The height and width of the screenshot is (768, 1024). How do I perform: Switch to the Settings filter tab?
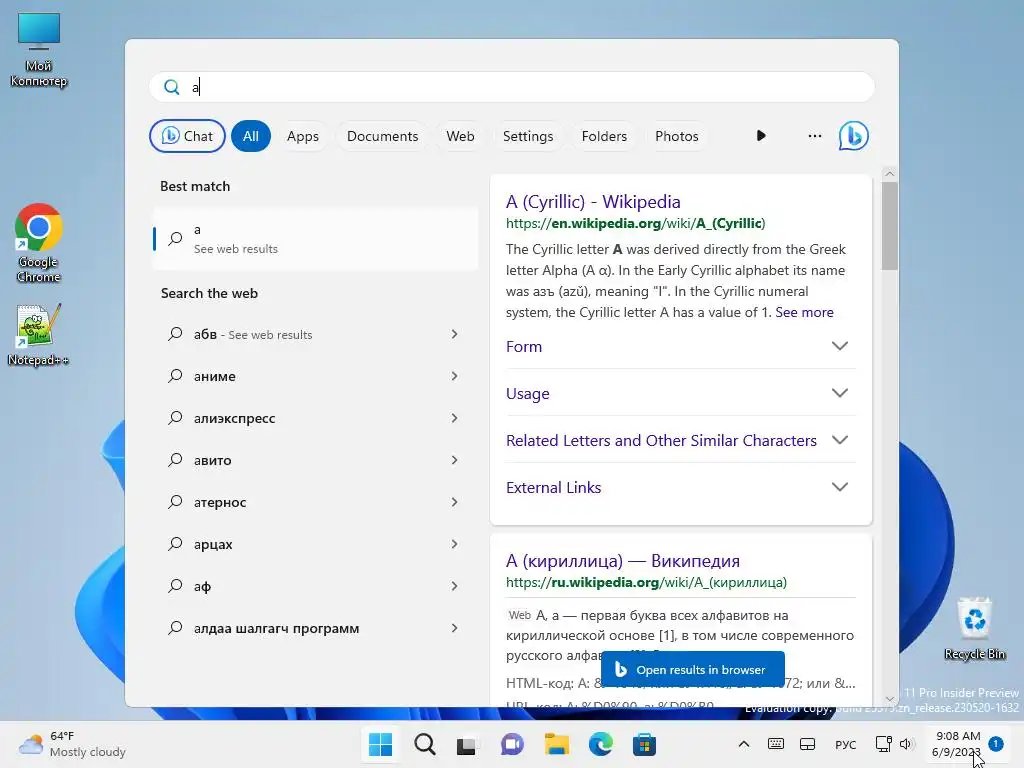[x=528, y=136]
